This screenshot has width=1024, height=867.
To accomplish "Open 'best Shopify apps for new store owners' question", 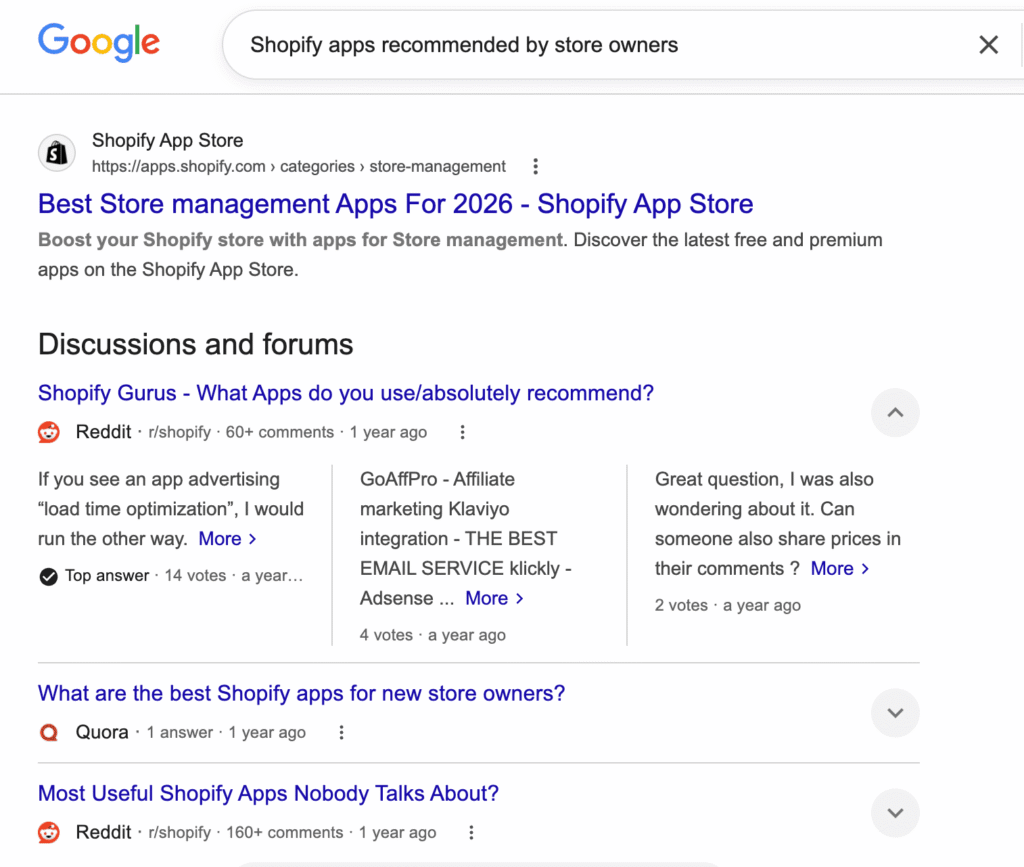I will click(301, 693).
